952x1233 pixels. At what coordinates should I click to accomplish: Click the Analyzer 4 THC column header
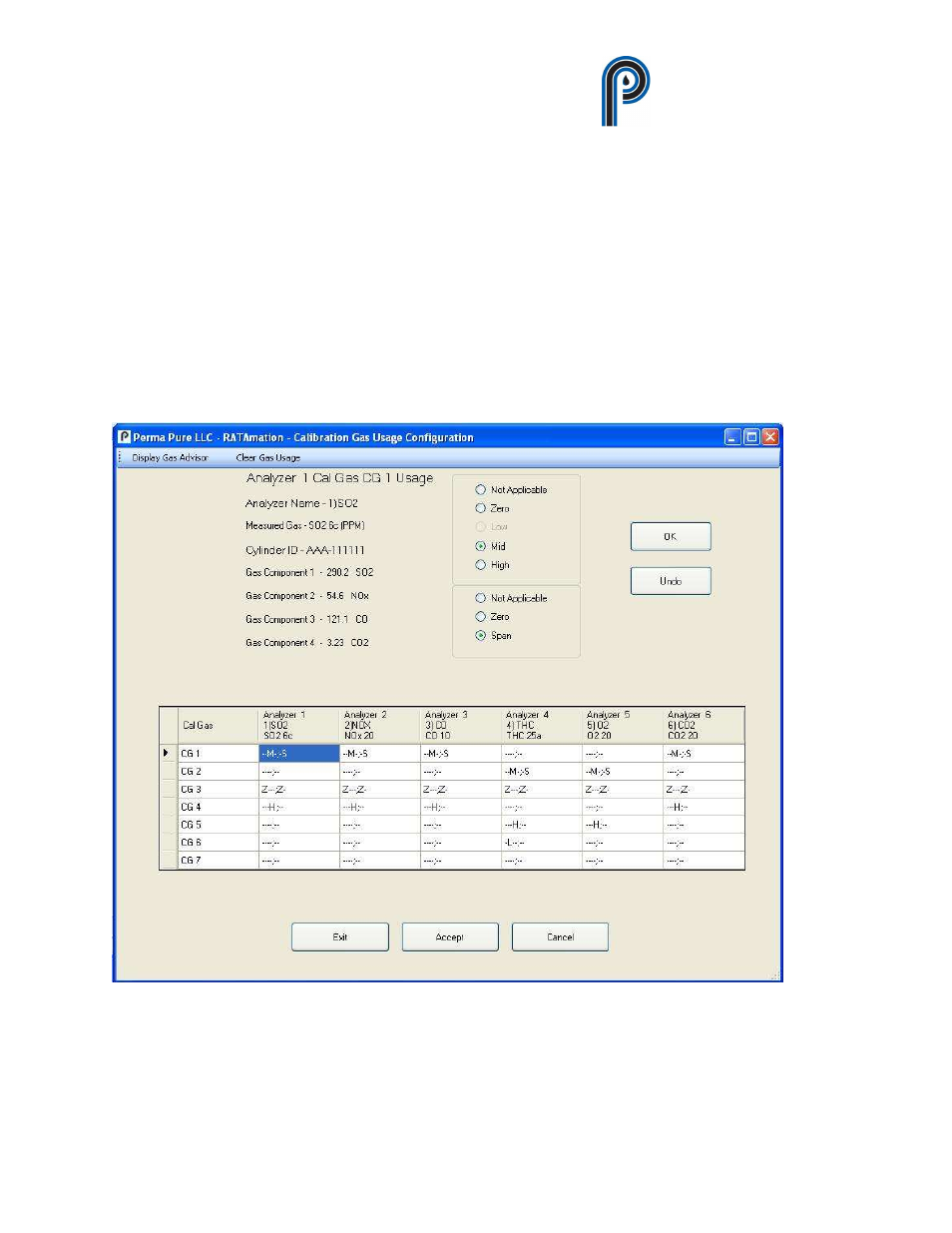[542, 726]
